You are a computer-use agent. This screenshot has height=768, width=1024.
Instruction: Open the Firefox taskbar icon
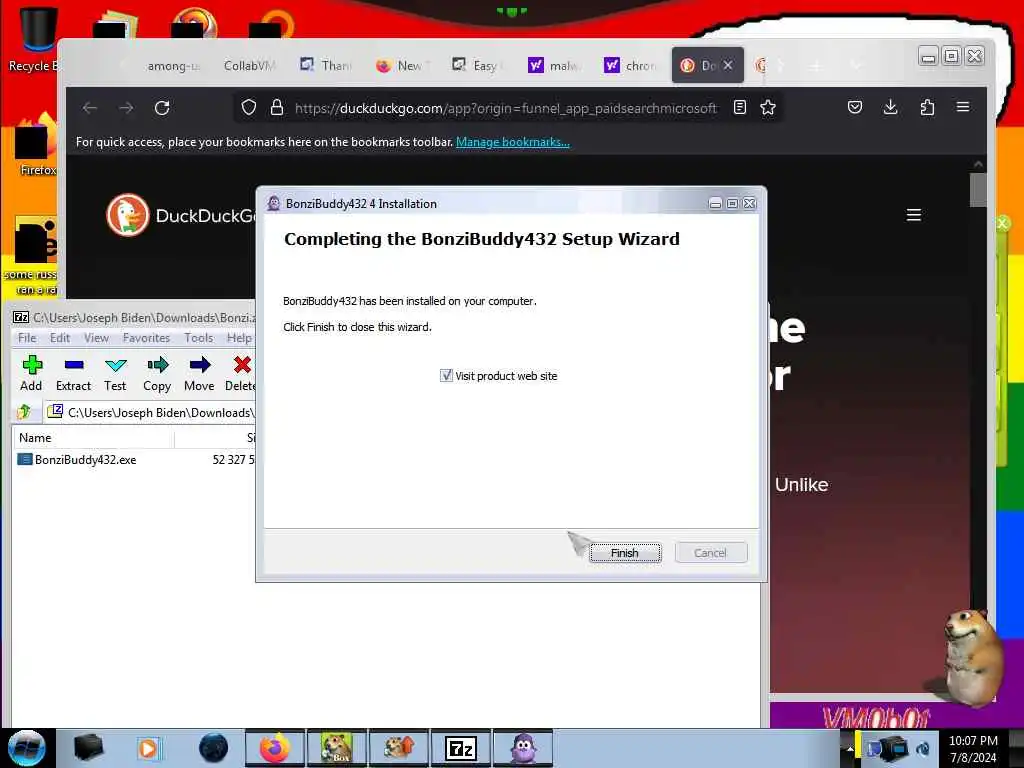coord(275,748)
